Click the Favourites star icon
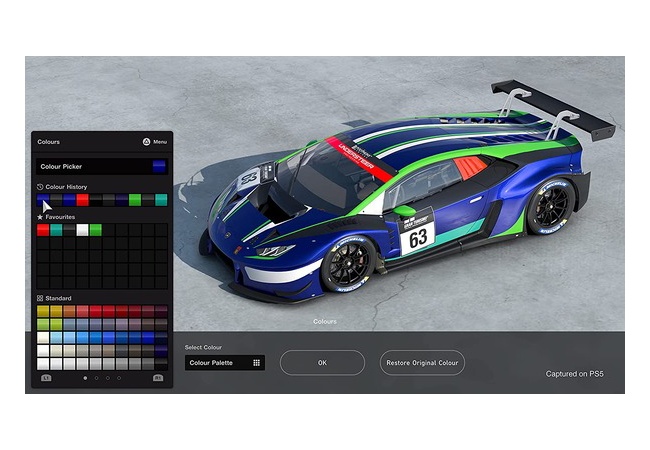650x450 pixels. [40, 217]
